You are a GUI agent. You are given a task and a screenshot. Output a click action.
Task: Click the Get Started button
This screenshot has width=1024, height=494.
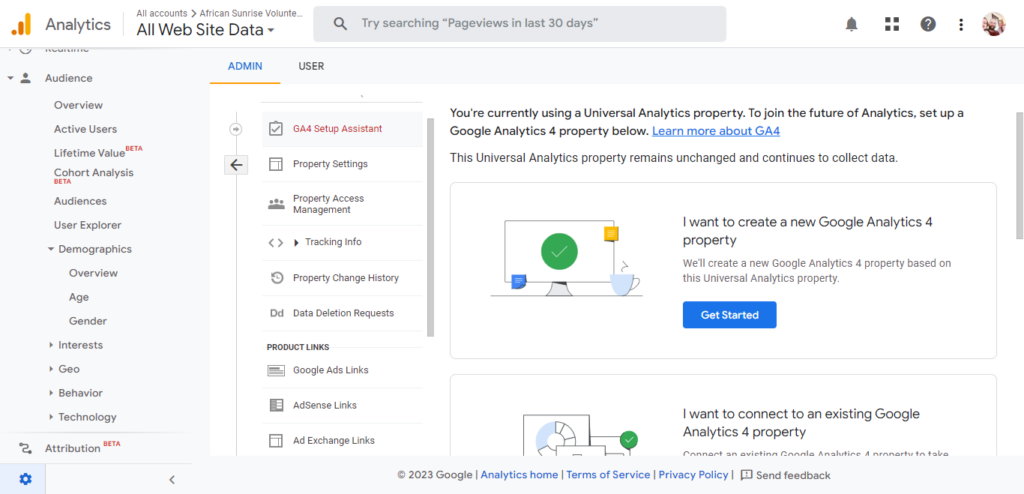[729, 315]
